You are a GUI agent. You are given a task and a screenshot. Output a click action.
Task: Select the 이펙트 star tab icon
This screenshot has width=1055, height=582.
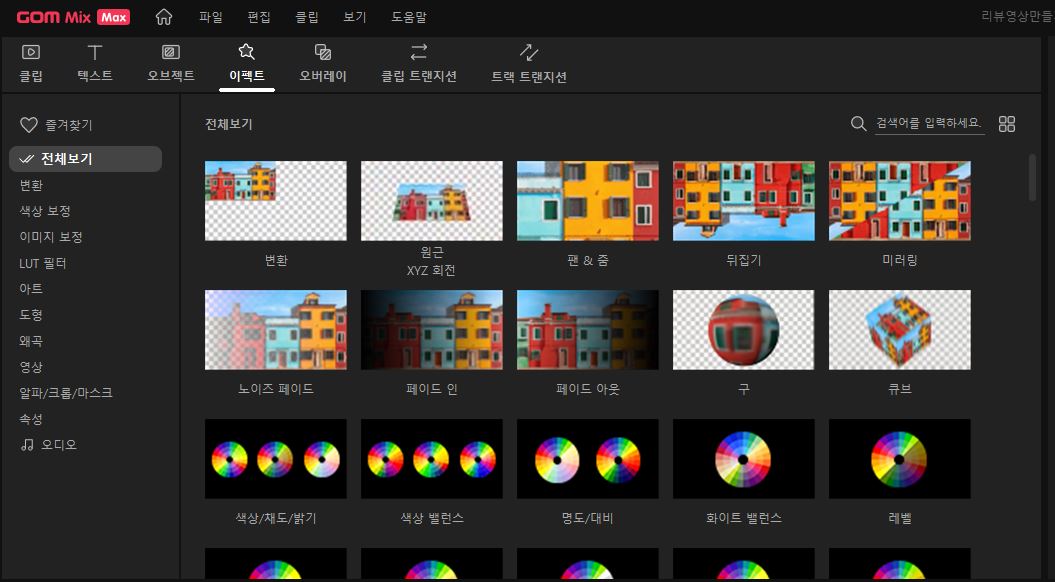click(x=247, y=51)
